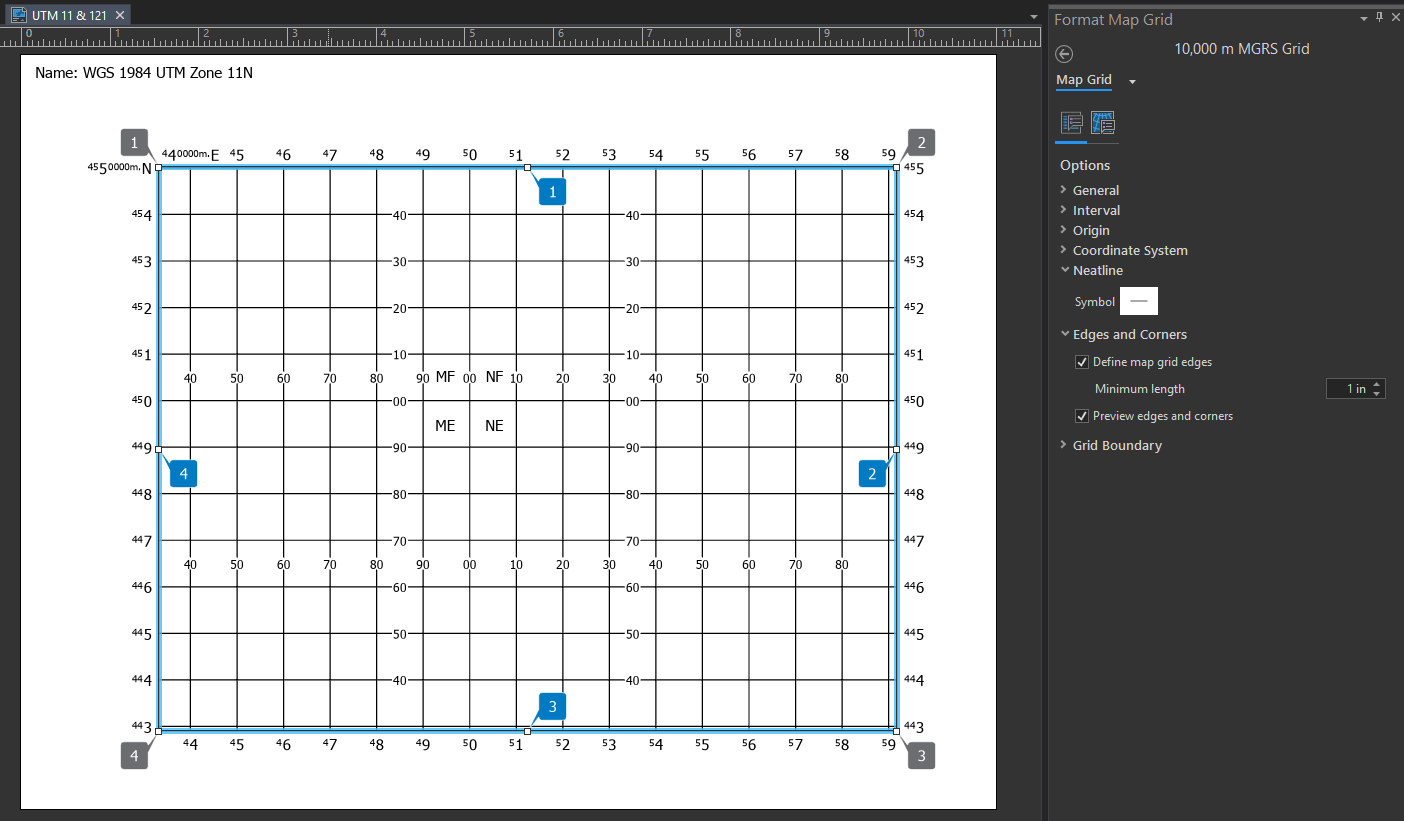Select the gray corner 2 badge
Viewport: 1404px width, 821px height.
[x=921, y=142]
